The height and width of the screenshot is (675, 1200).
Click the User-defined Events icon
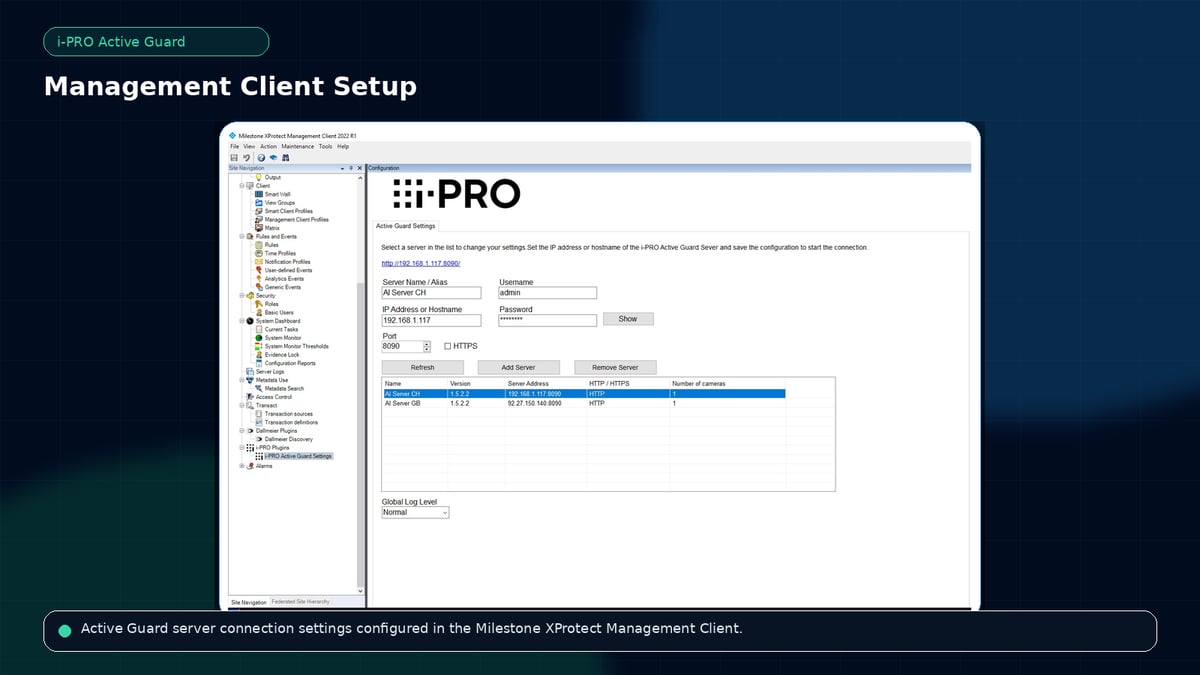coord(259,270)
